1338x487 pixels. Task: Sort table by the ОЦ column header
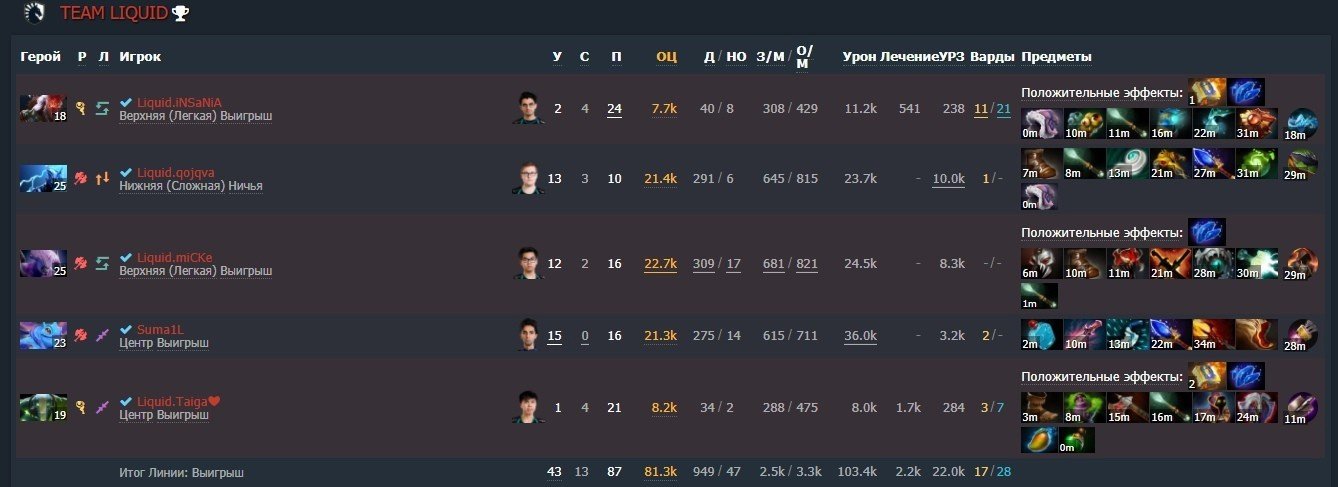666,57
